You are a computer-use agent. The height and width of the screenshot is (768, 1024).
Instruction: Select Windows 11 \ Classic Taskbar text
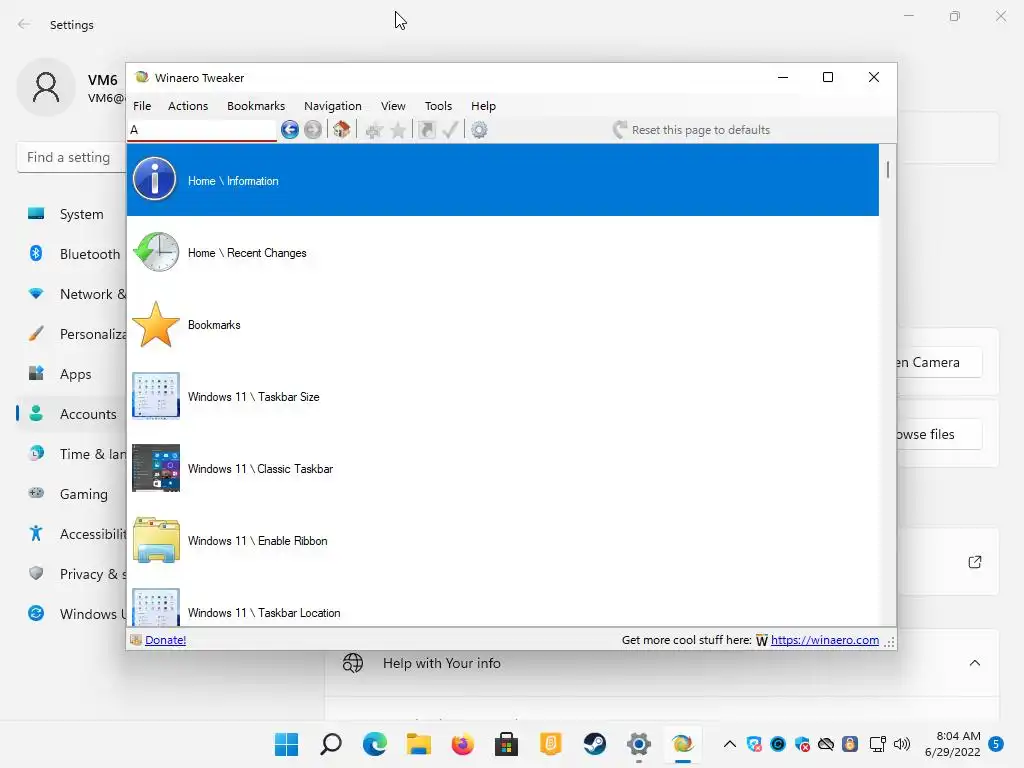click(x=261, y=469)
